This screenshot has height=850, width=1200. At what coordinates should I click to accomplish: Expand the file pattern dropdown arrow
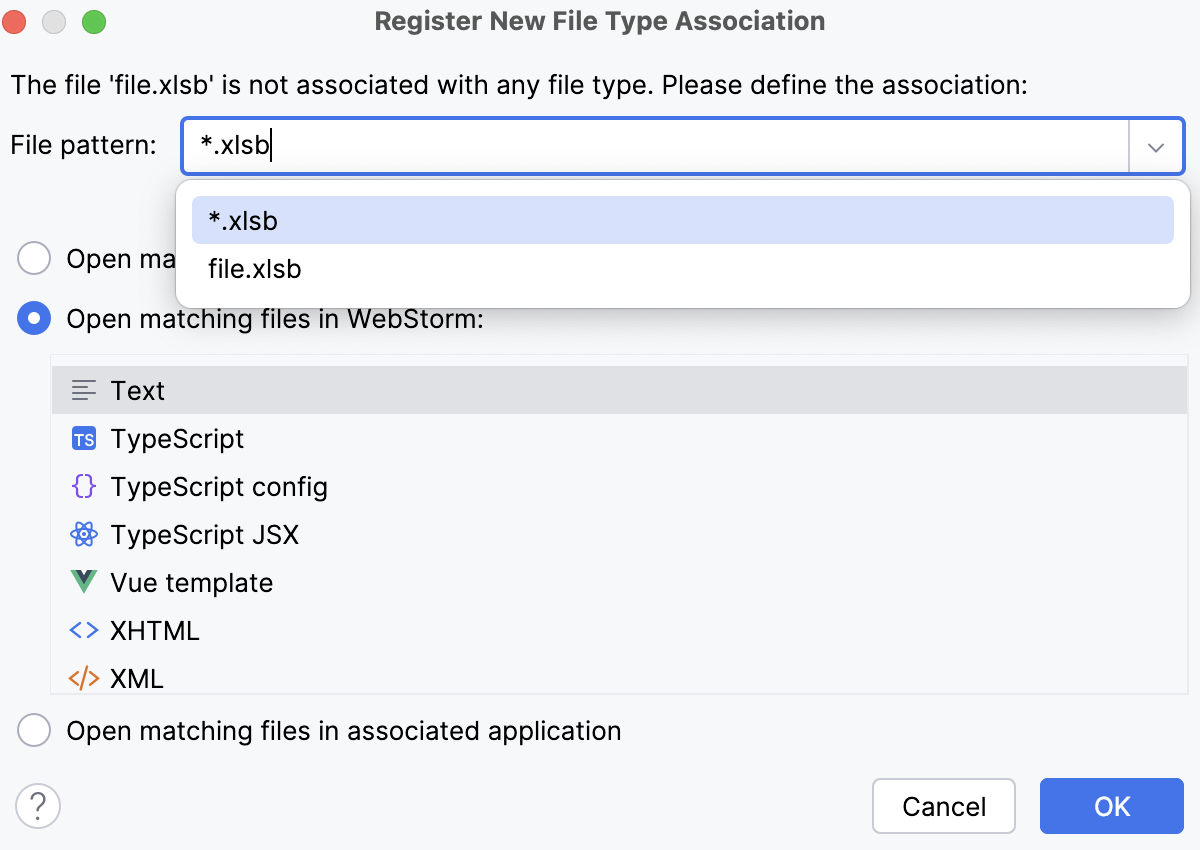click(x=1156, y=146)
